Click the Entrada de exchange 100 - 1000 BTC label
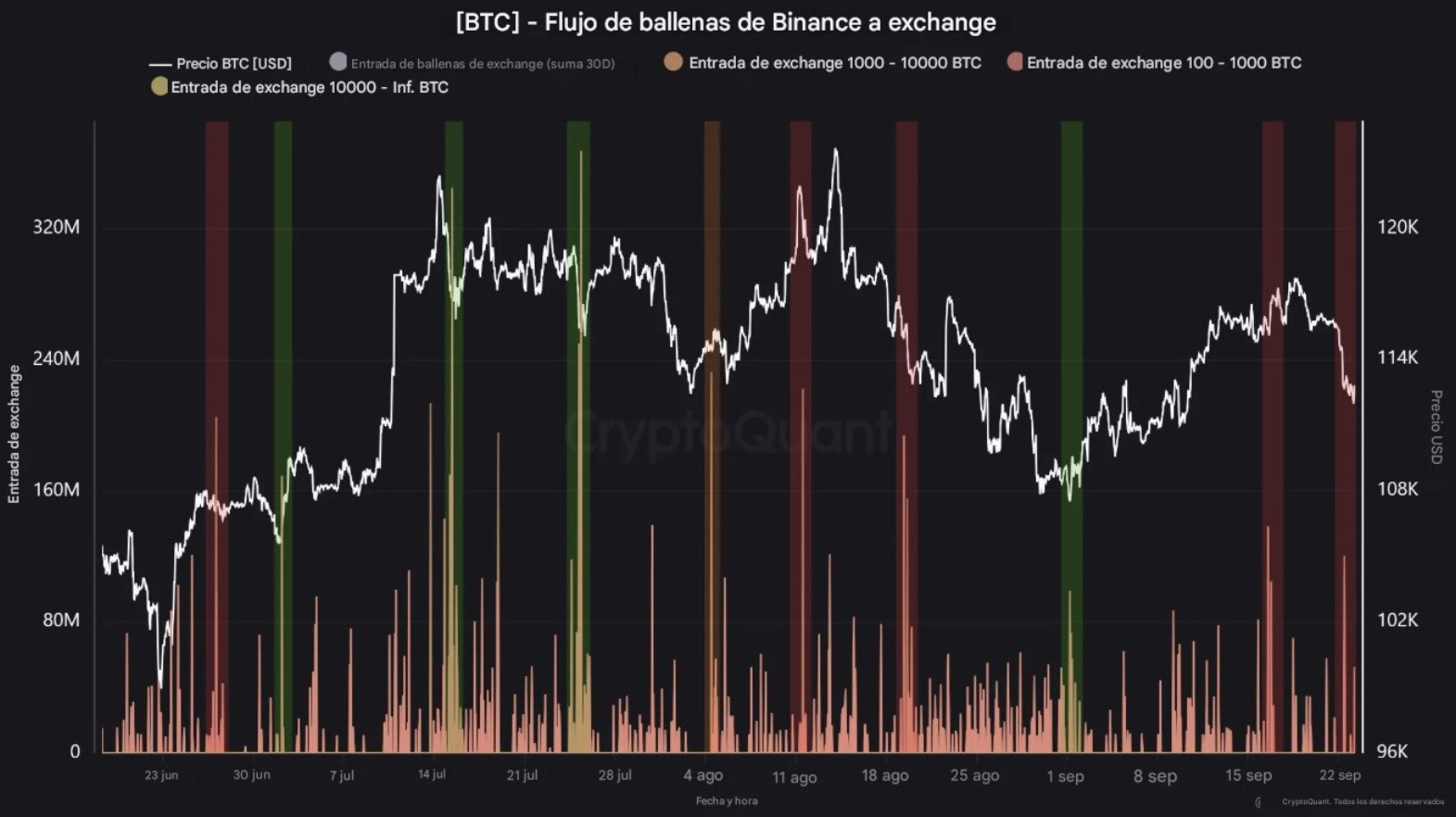The image size is (1456, 817). (x=1164, y=63)
